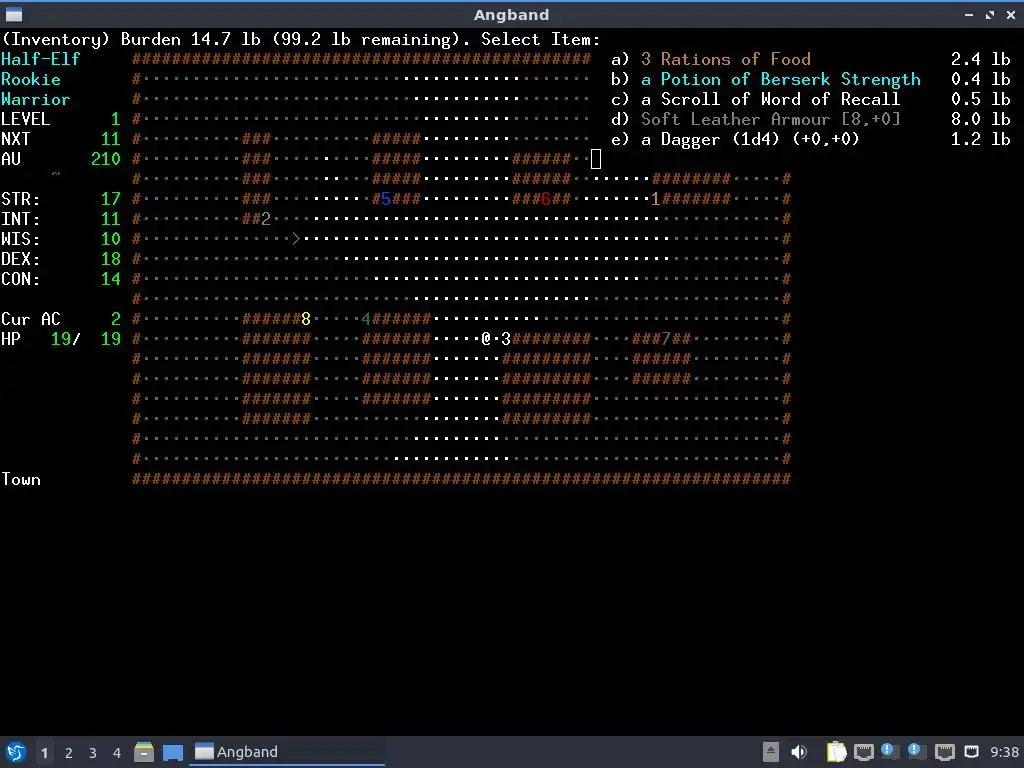
Task: Click the 2.4 lb rations weight
Action: 980,59
